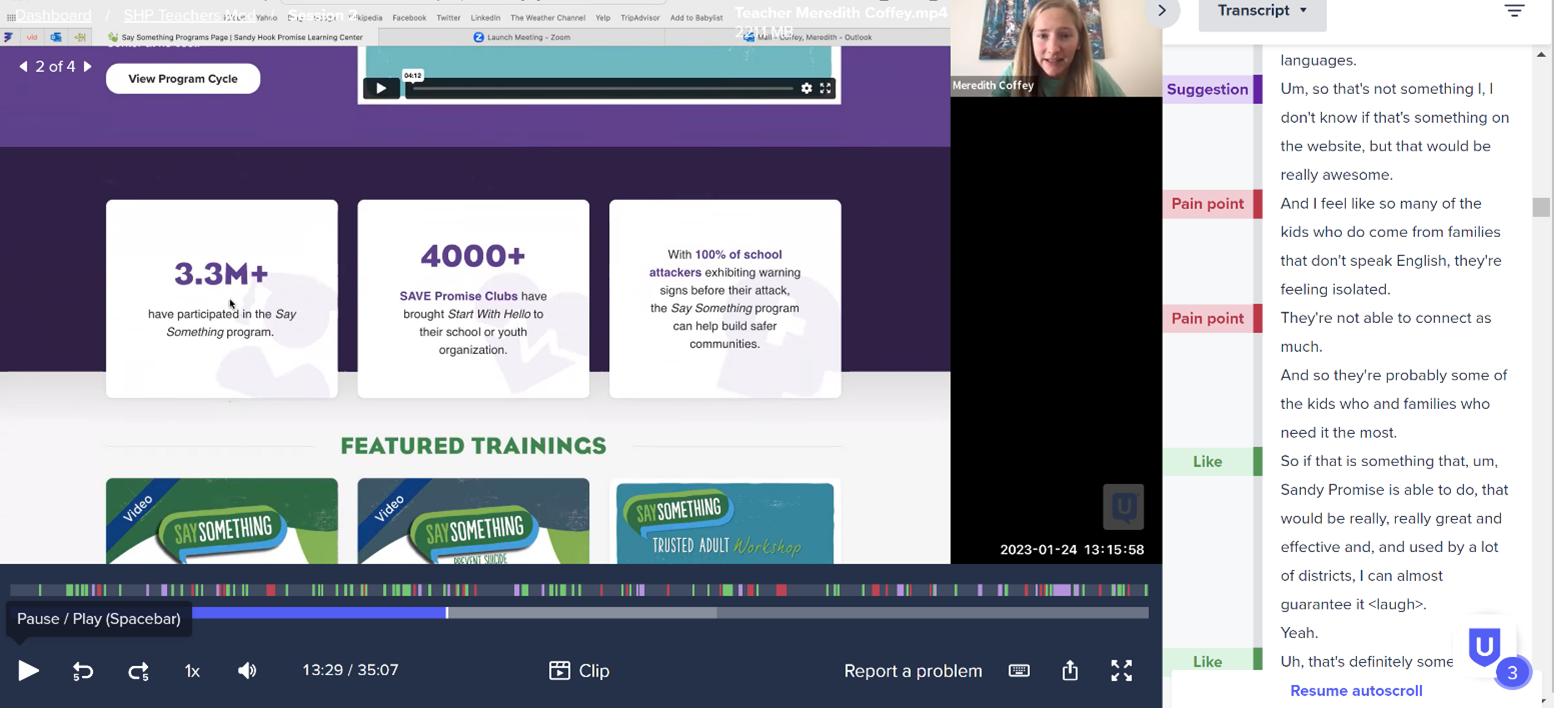
Task: Click transcript text 'And so they're probably some'
Action: [x=1394, y=404]
